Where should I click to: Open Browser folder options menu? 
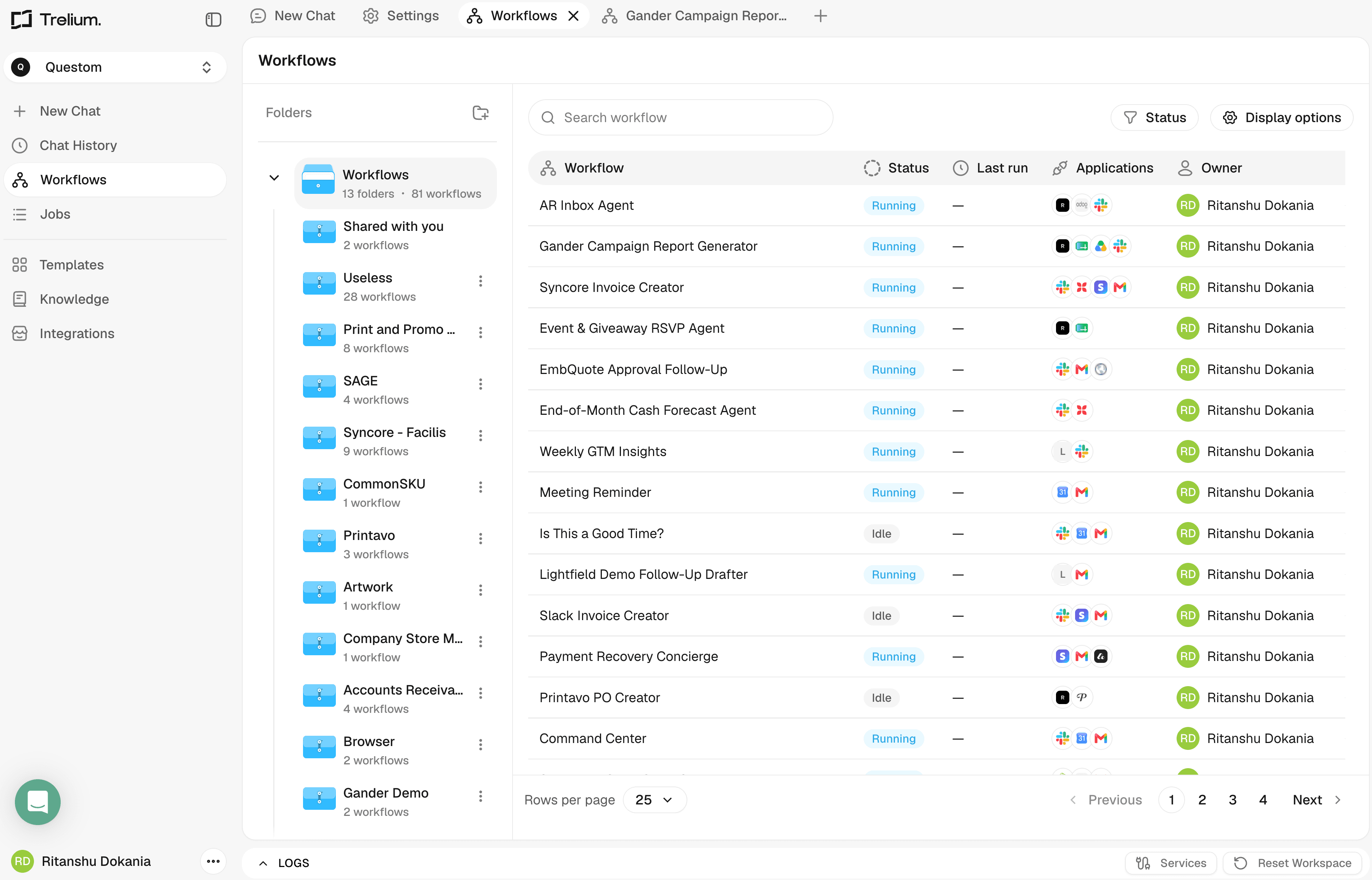pos(480,744)
